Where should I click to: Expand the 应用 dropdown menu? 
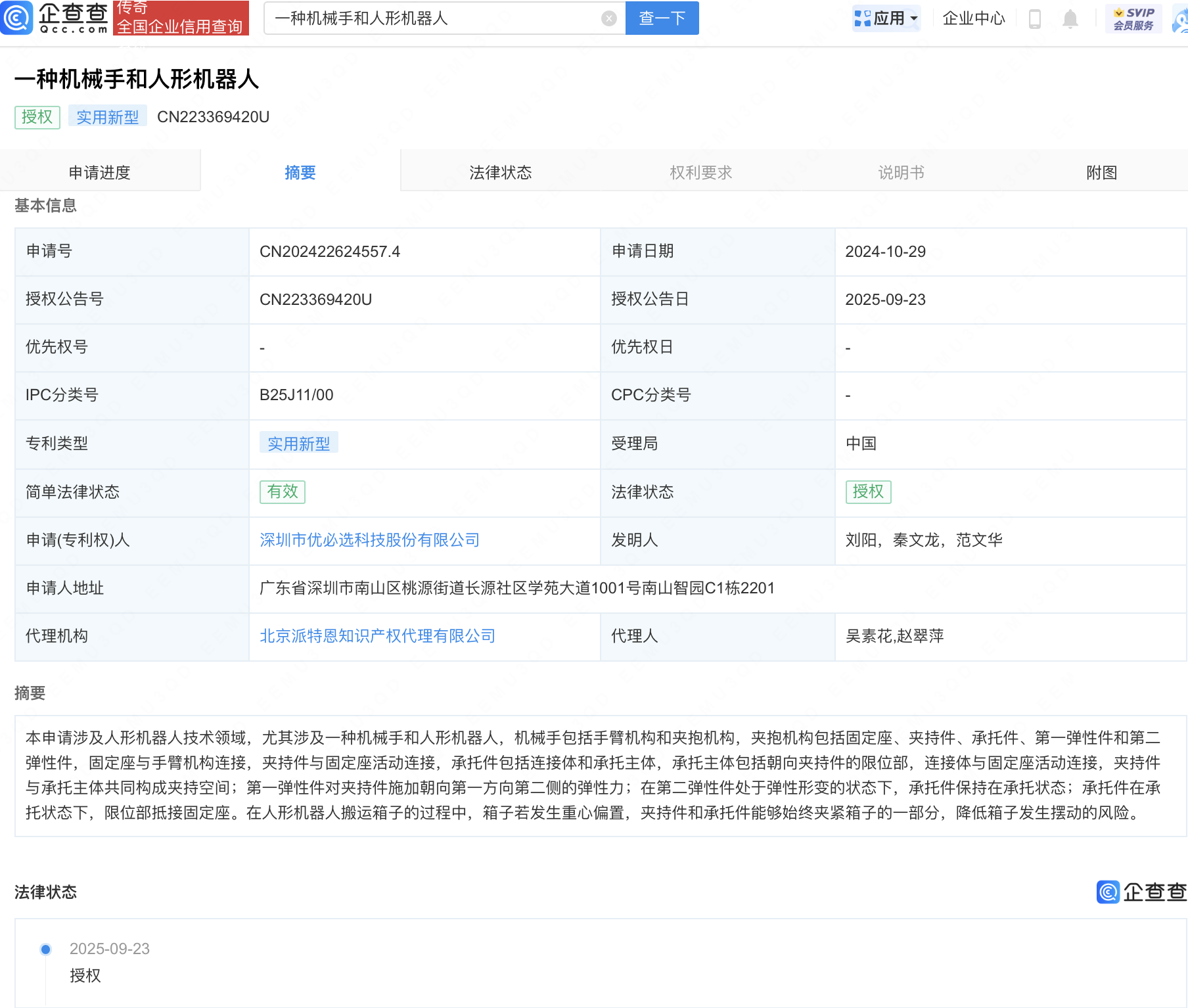tap(886, 18)
